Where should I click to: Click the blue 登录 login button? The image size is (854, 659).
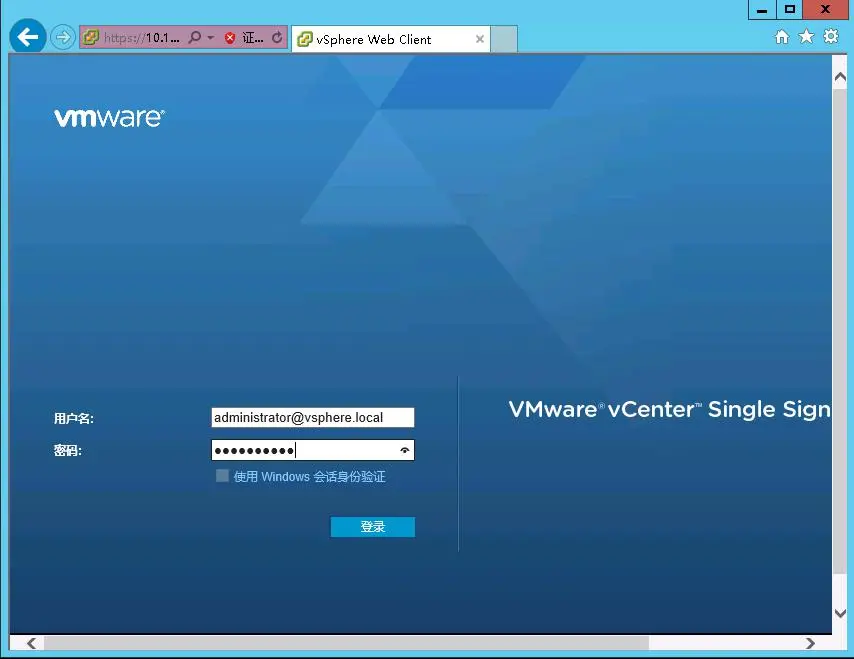pyautogui.click(x=373, y=527)
